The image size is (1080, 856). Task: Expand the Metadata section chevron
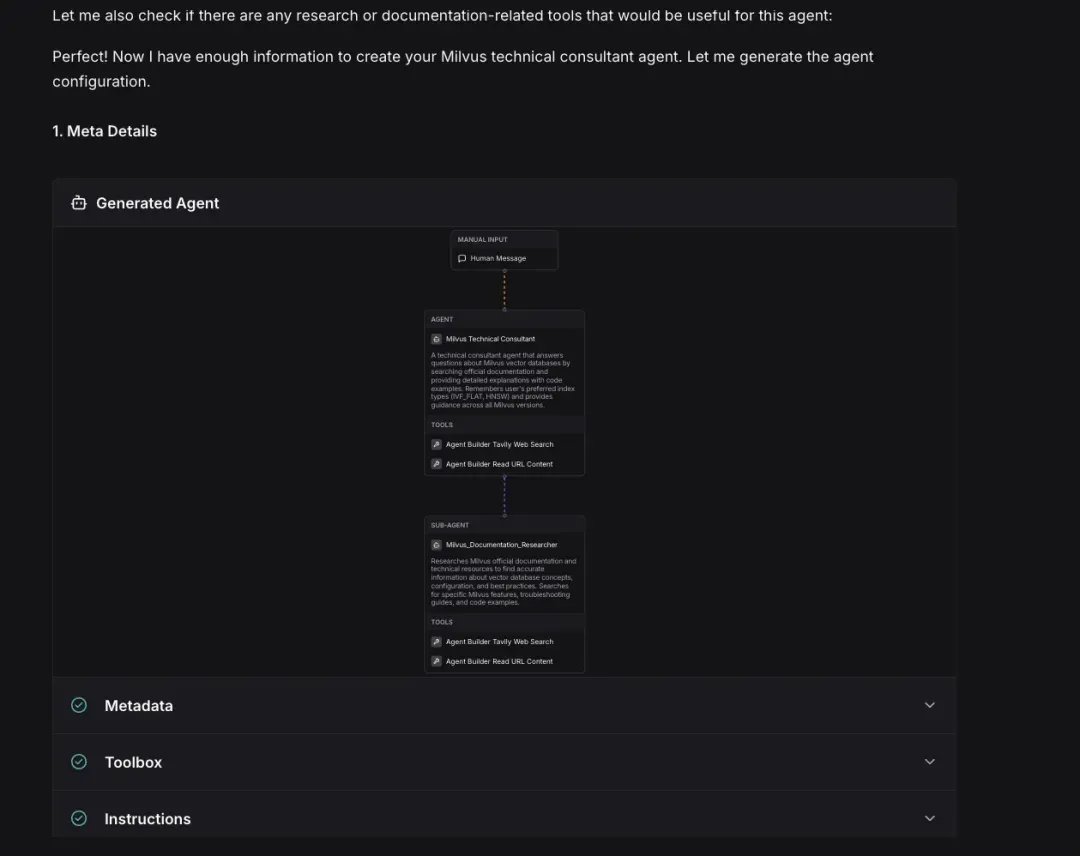coord(930,705)
